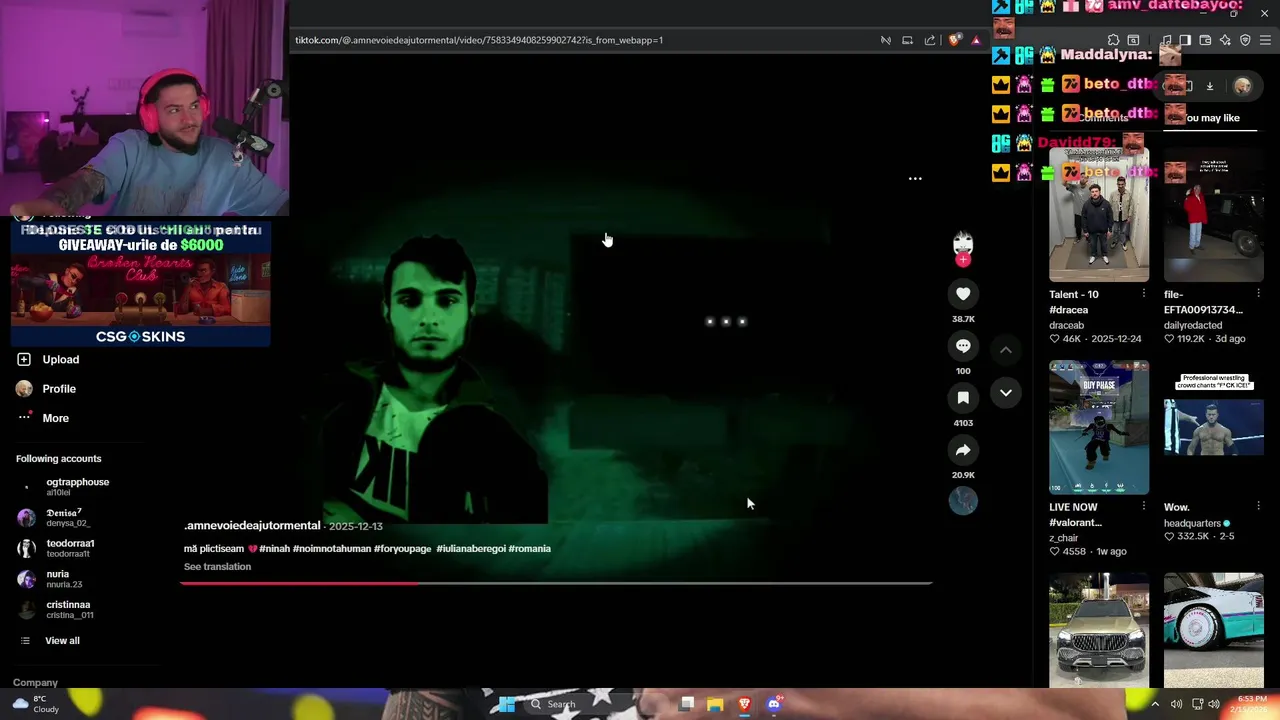
Task: Toggle the browser sidebar panel icon
Action: (x=1185, y=40)
